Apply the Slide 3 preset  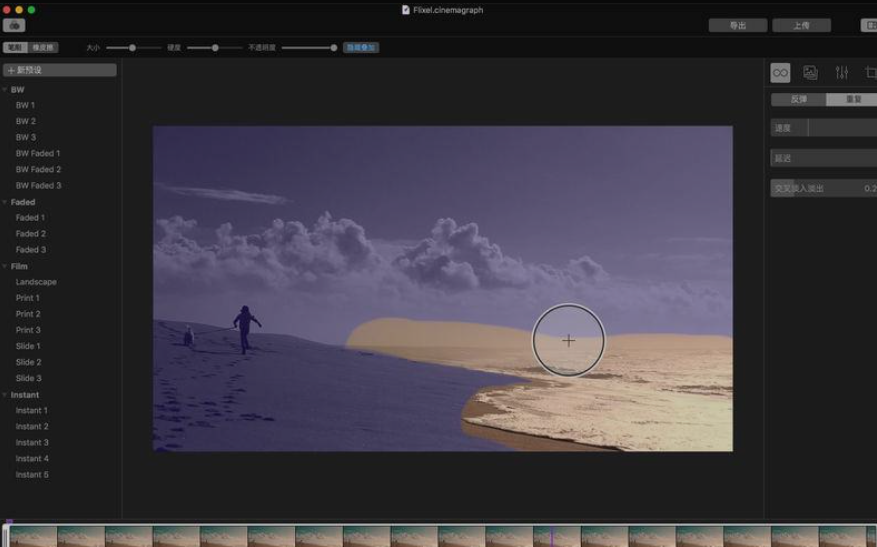(x=29, y=379)
